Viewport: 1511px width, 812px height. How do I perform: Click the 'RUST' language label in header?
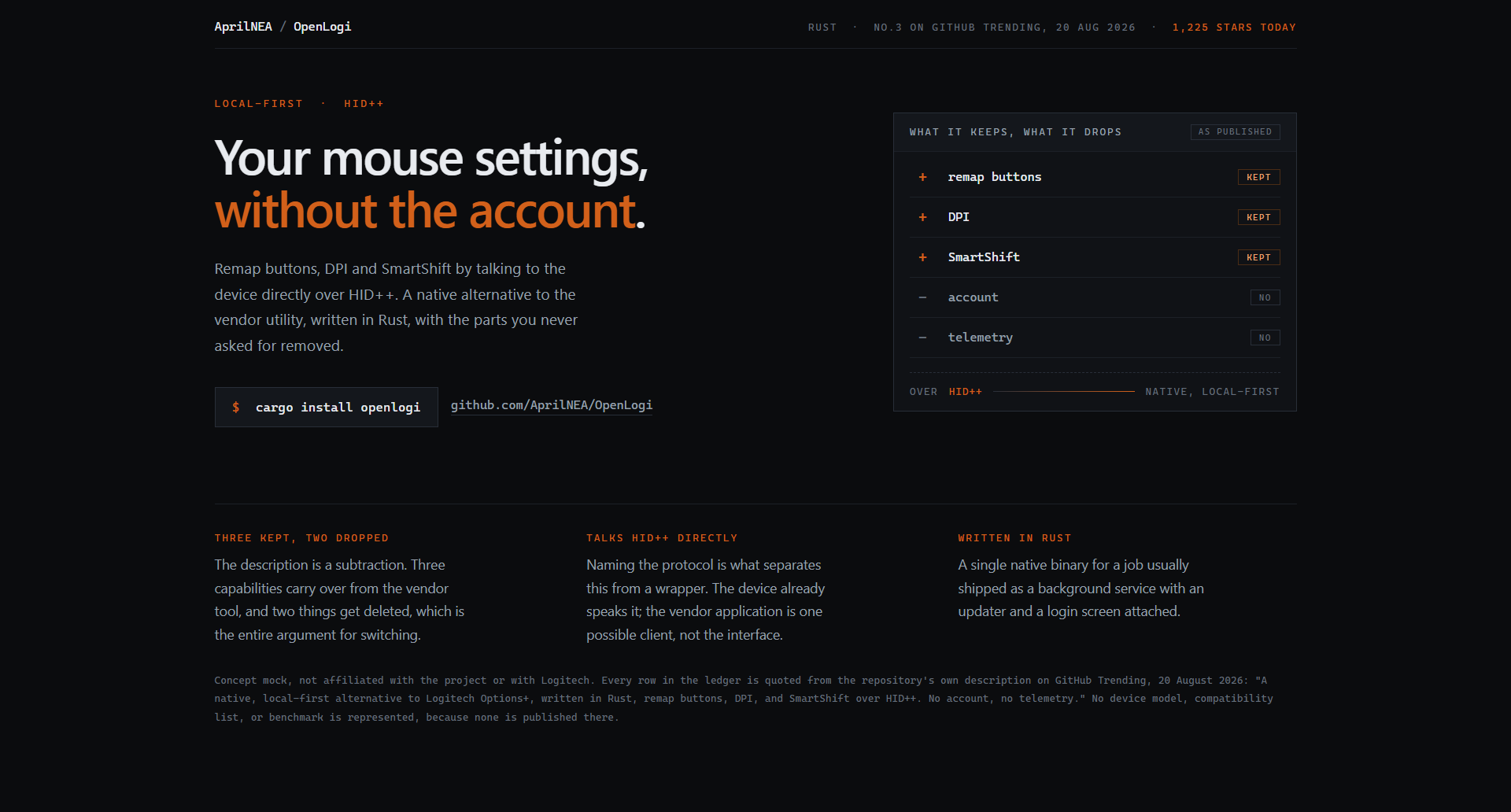pos(822,28)
